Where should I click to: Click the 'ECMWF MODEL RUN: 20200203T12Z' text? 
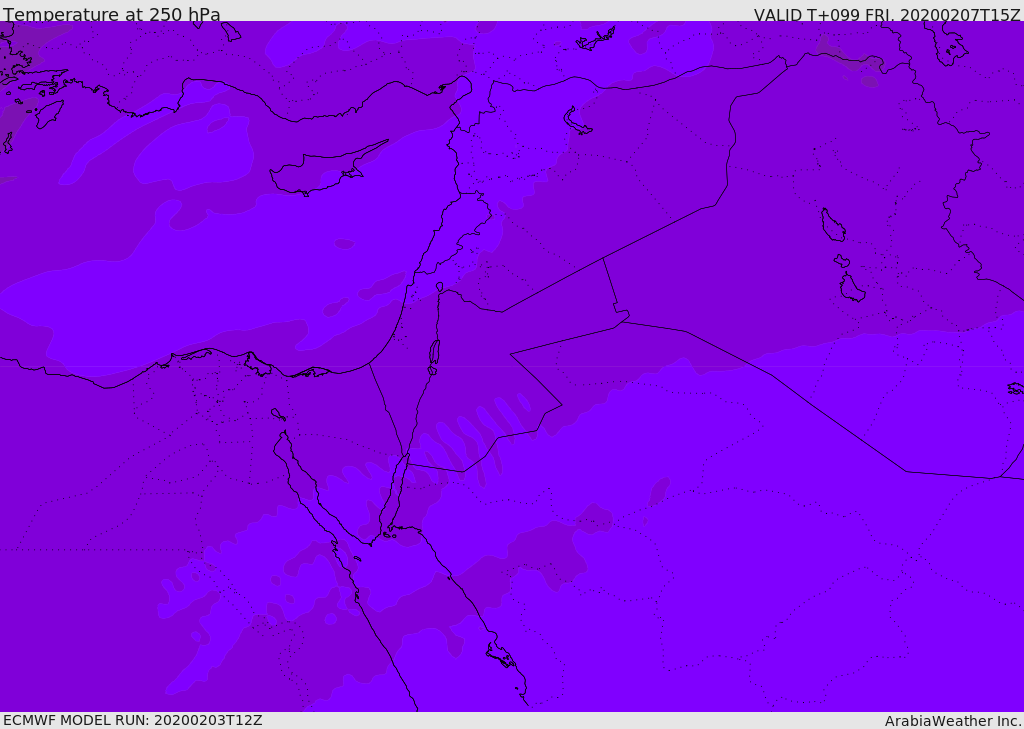pos(133,720)
